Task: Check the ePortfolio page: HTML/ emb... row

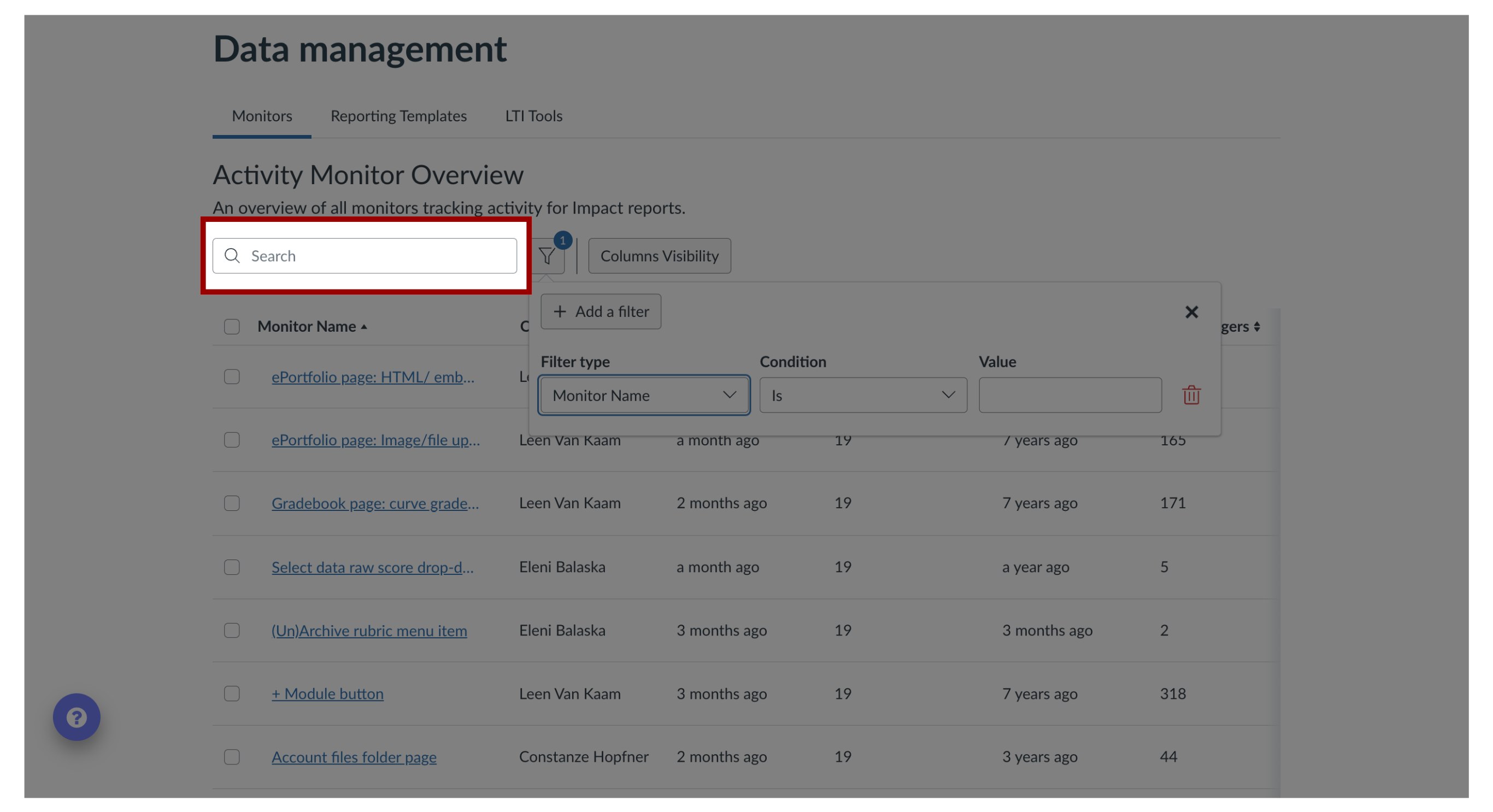Action: pos(232,376)
